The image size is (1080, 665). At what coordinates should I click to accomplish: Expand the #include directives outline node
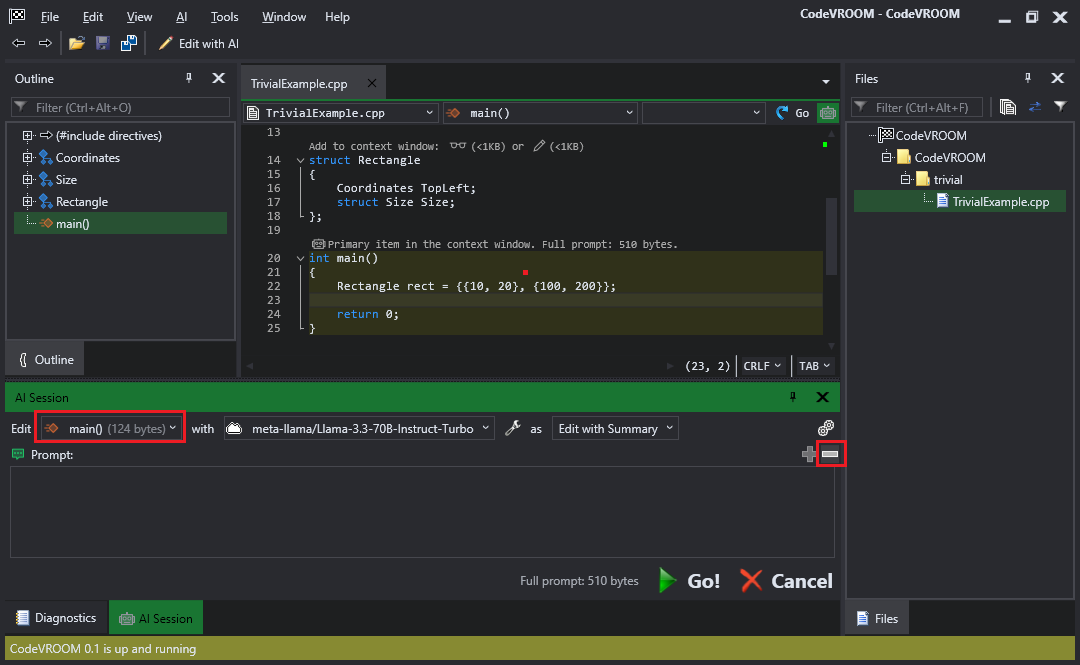tap(28, 136)
